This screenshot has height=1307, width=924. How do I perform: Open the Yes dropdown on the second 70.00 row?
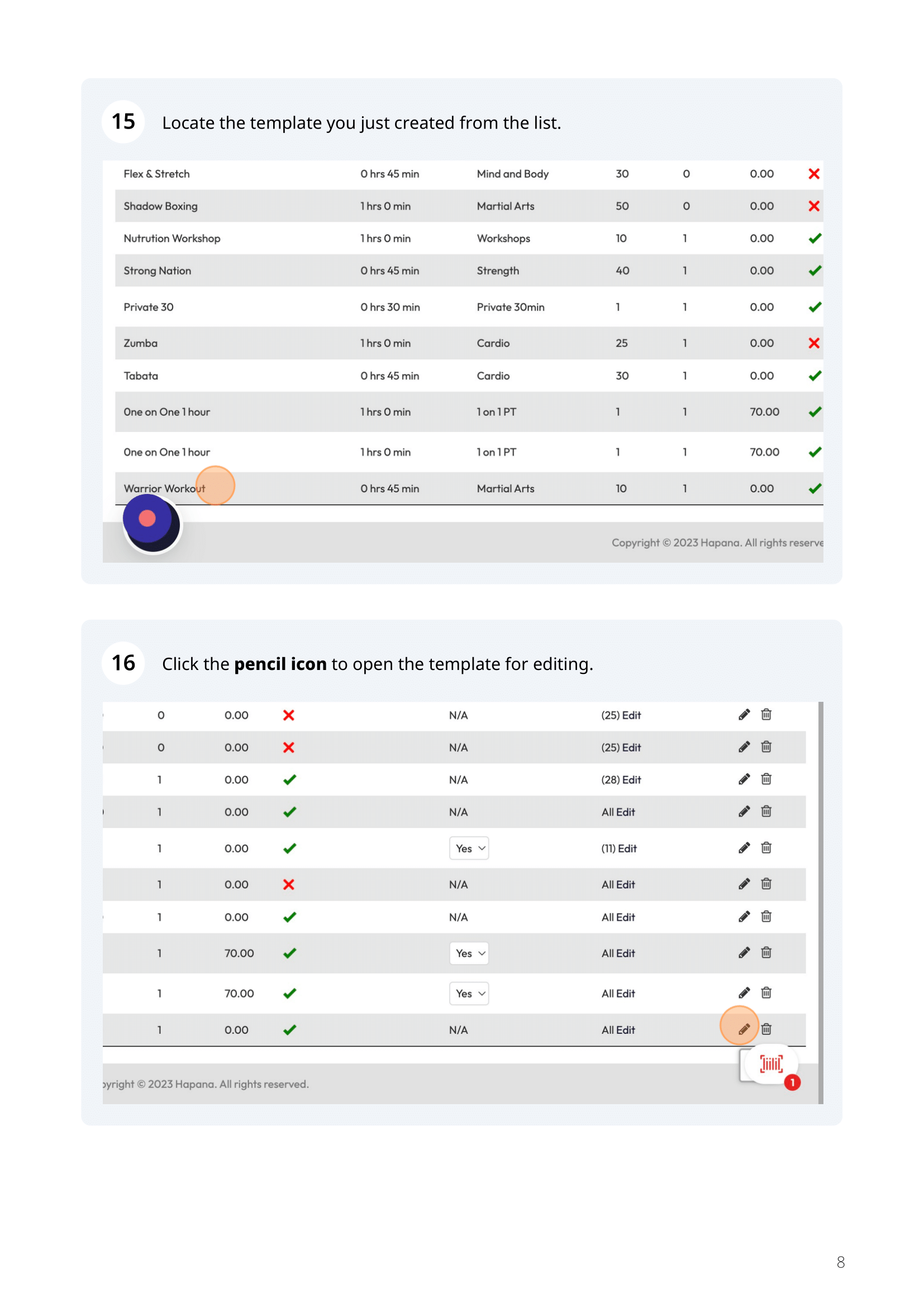(469, 994)
